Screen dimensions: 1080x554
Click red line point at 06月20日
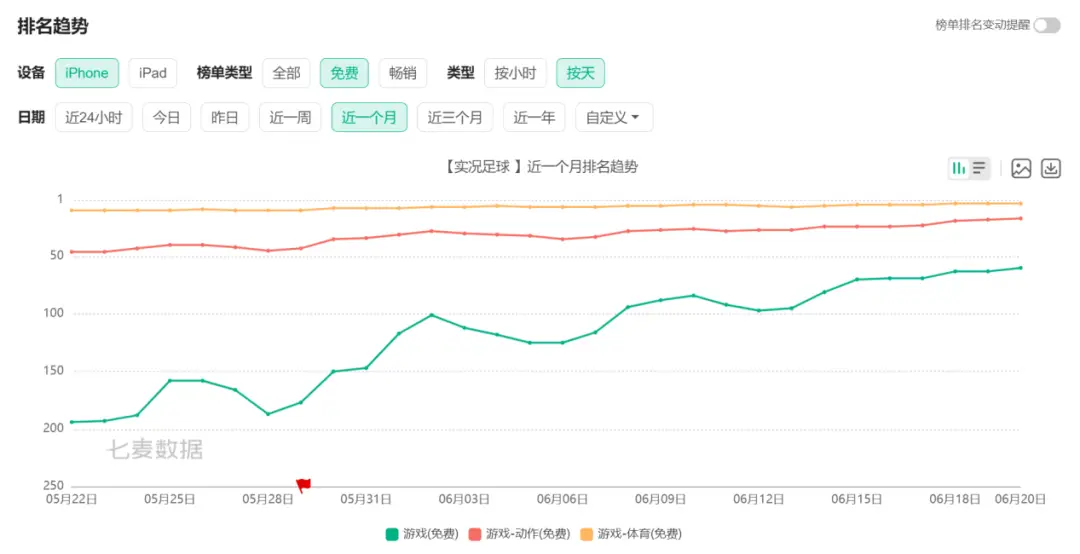point(1020,218)
